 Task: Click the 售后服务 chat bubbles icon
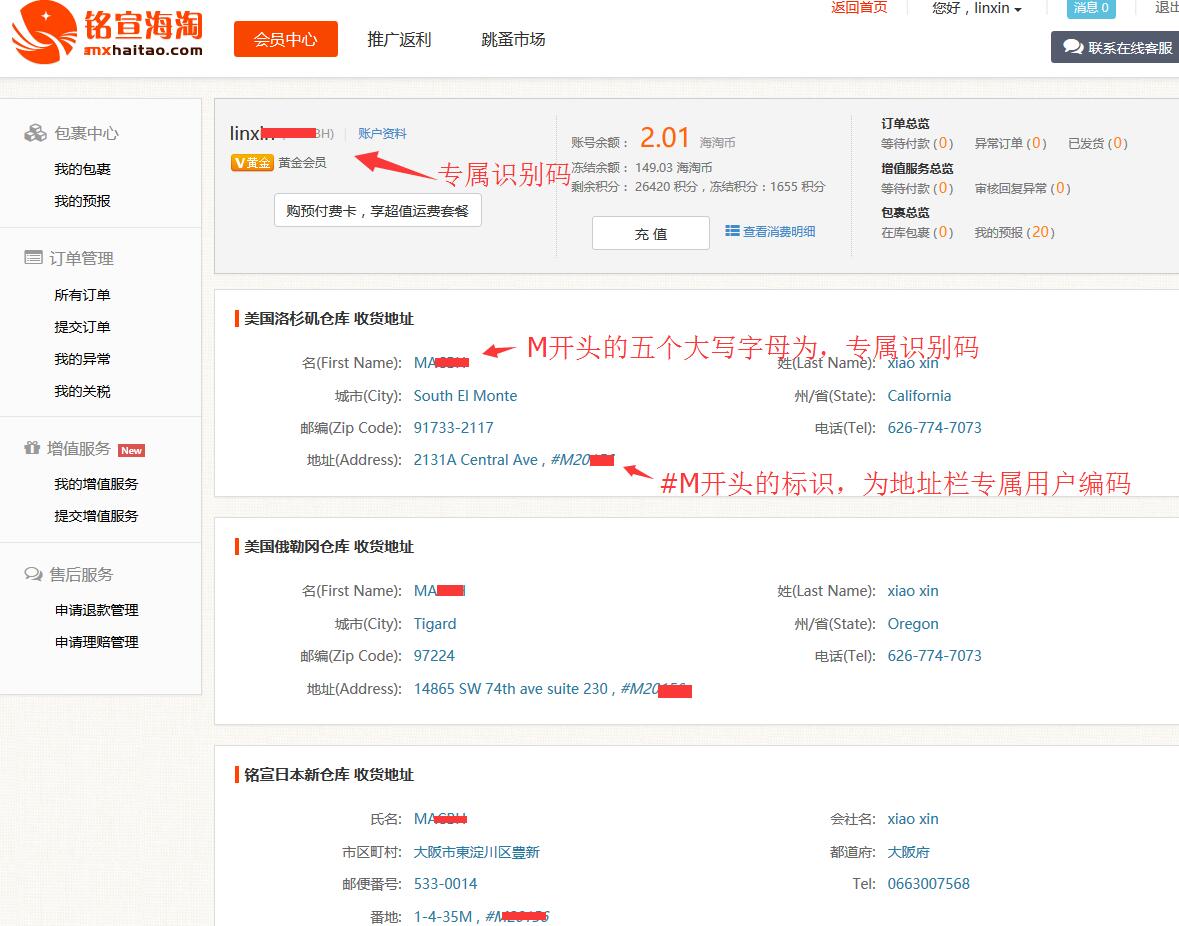pyautogui.click(x=33, y=574)
